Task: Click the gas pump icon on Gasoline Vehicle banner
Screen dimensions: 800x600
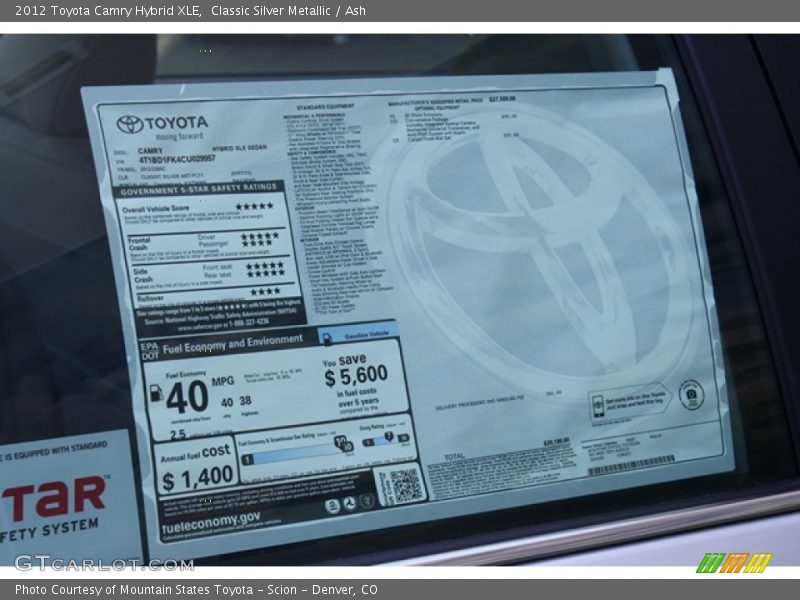Action: [x=327, y=335]
